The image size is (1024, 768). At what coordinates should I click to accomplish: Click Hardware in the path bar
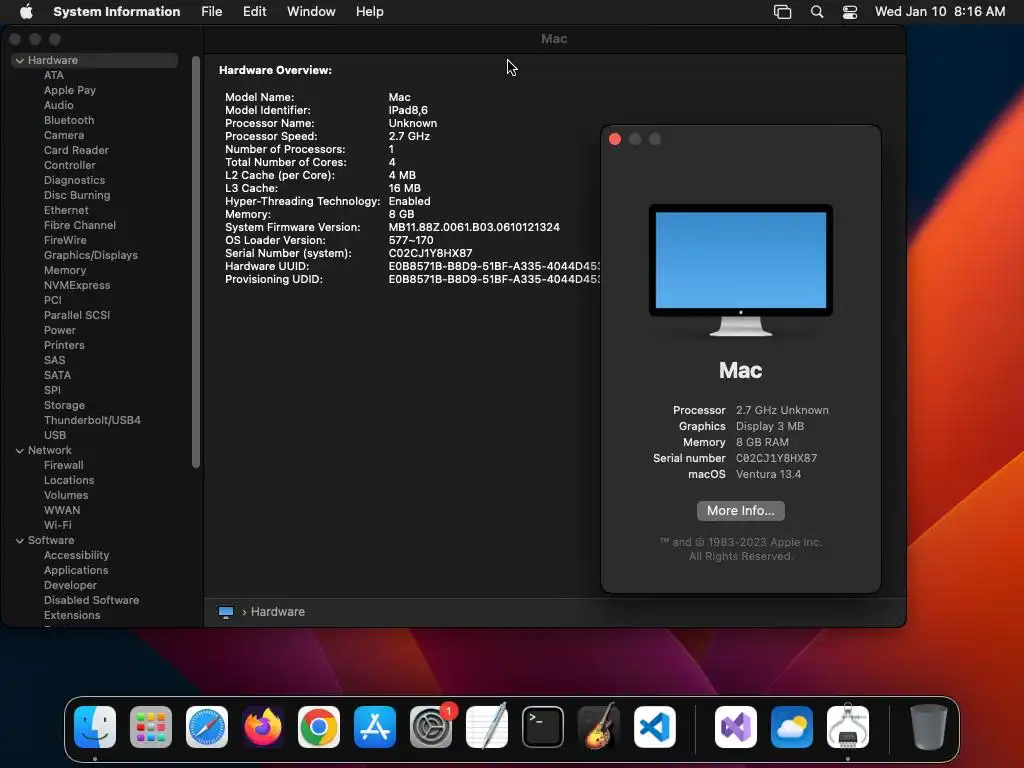(x=278, y=612)
